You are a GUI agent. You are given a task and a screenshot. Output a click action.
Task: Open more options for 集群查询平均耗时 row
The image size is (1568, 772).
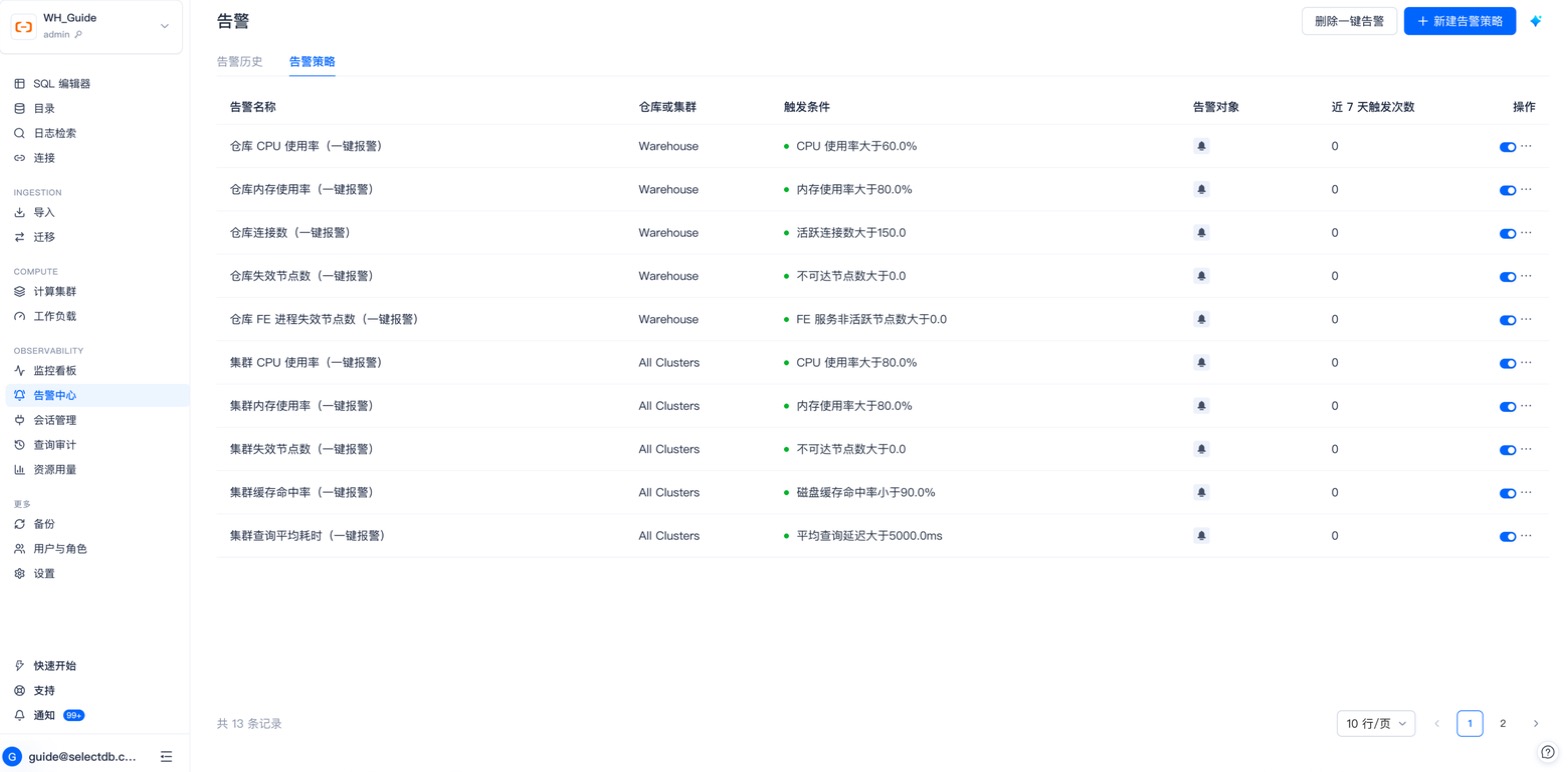pos(1526,536)
